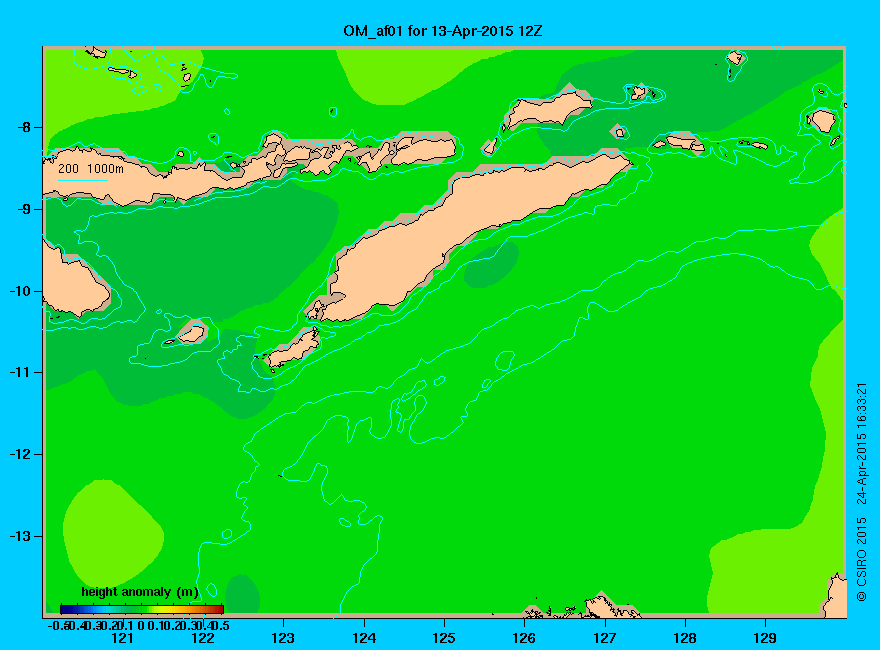The width and height of the screenshot is (880, 650).
Task: Click the latitude axis label -11
Action: coord(20,373)
